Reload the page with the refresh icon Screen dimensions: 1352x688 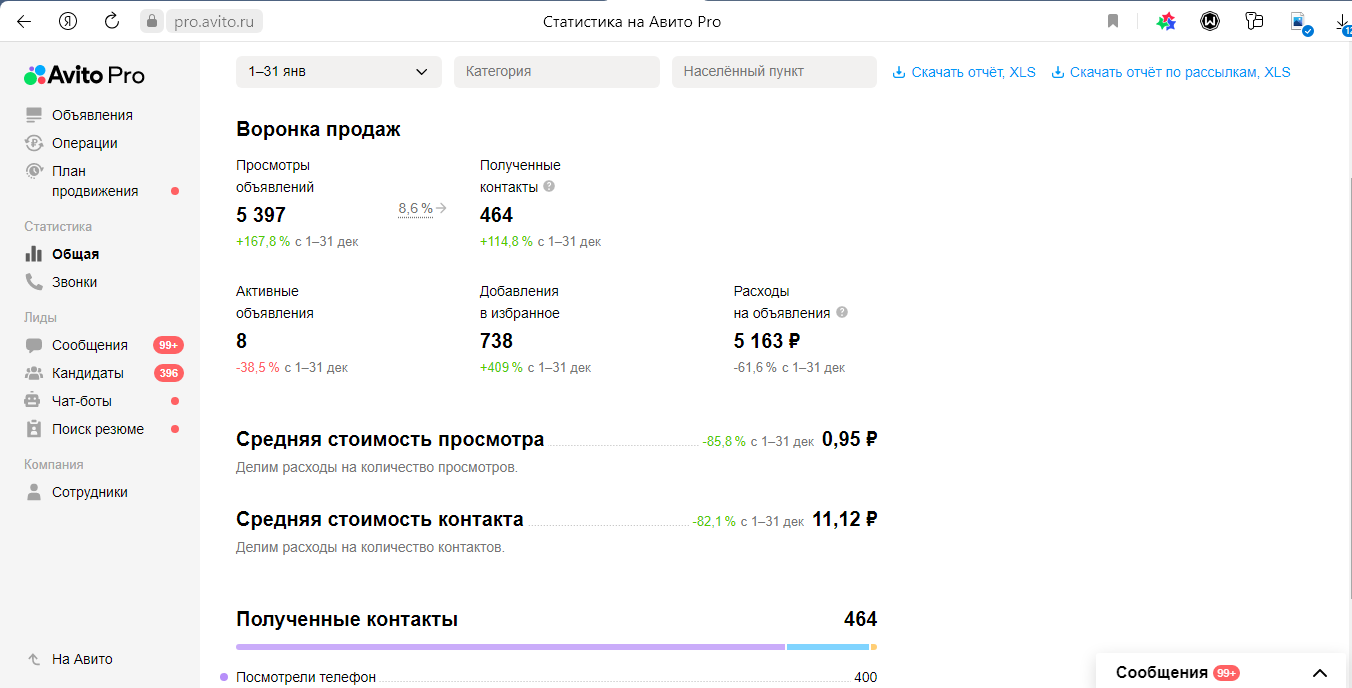click(x=112, y=21)
